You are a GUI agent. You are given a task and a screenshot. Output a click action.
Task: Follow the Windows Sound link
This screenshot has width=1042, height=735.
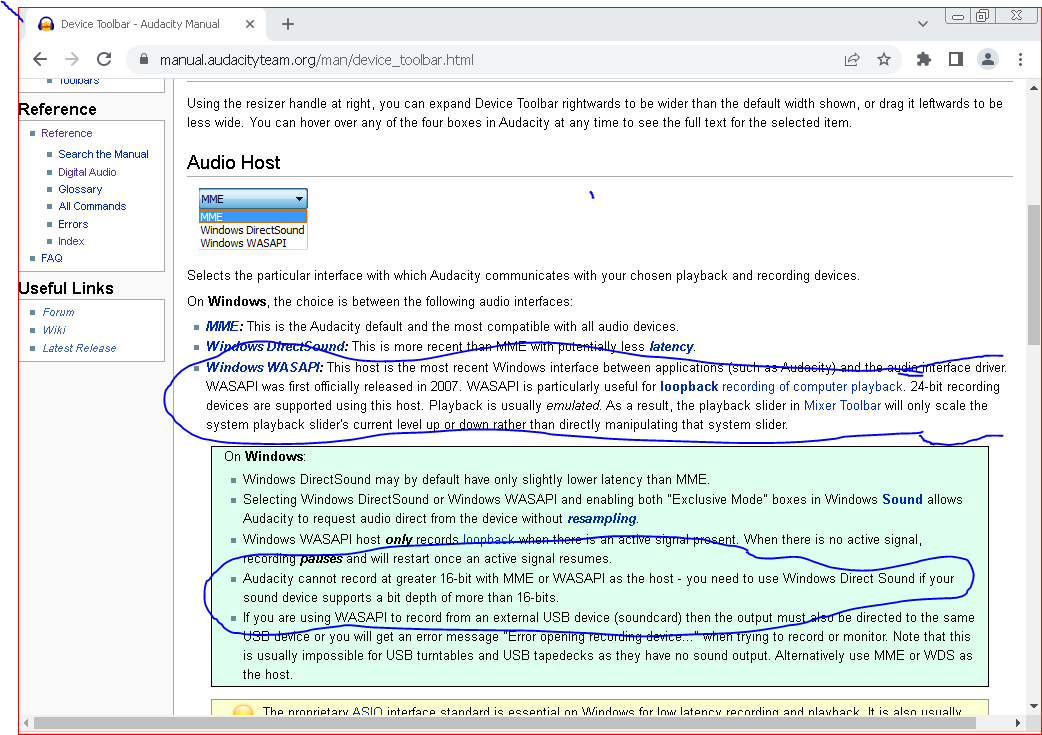coord(902,499)
